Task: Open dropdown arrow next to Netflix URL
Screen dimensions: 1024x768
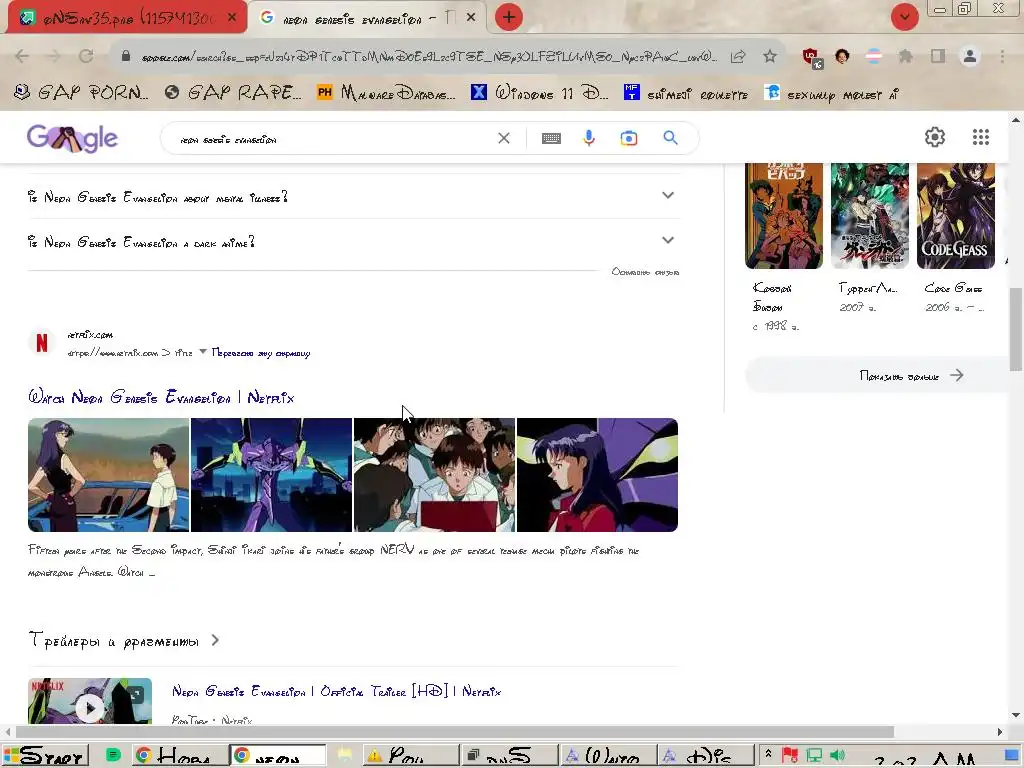Action: point(202,352)
